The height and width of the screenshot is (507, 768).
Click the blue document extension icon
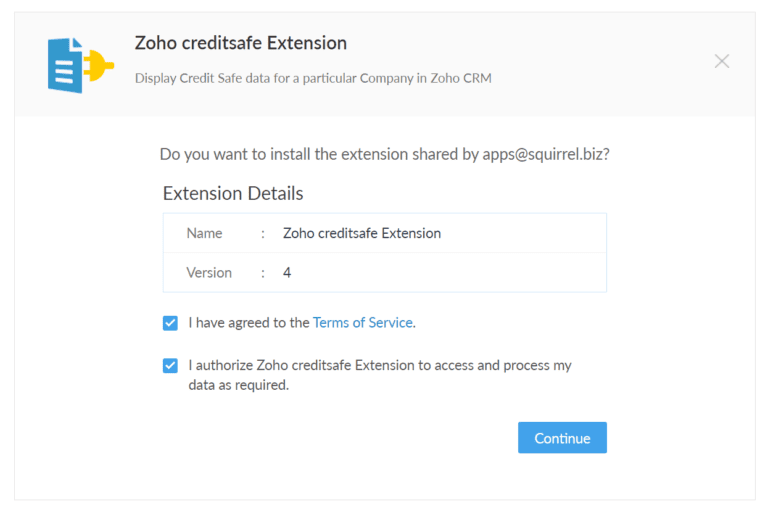(x=65, y=66)
